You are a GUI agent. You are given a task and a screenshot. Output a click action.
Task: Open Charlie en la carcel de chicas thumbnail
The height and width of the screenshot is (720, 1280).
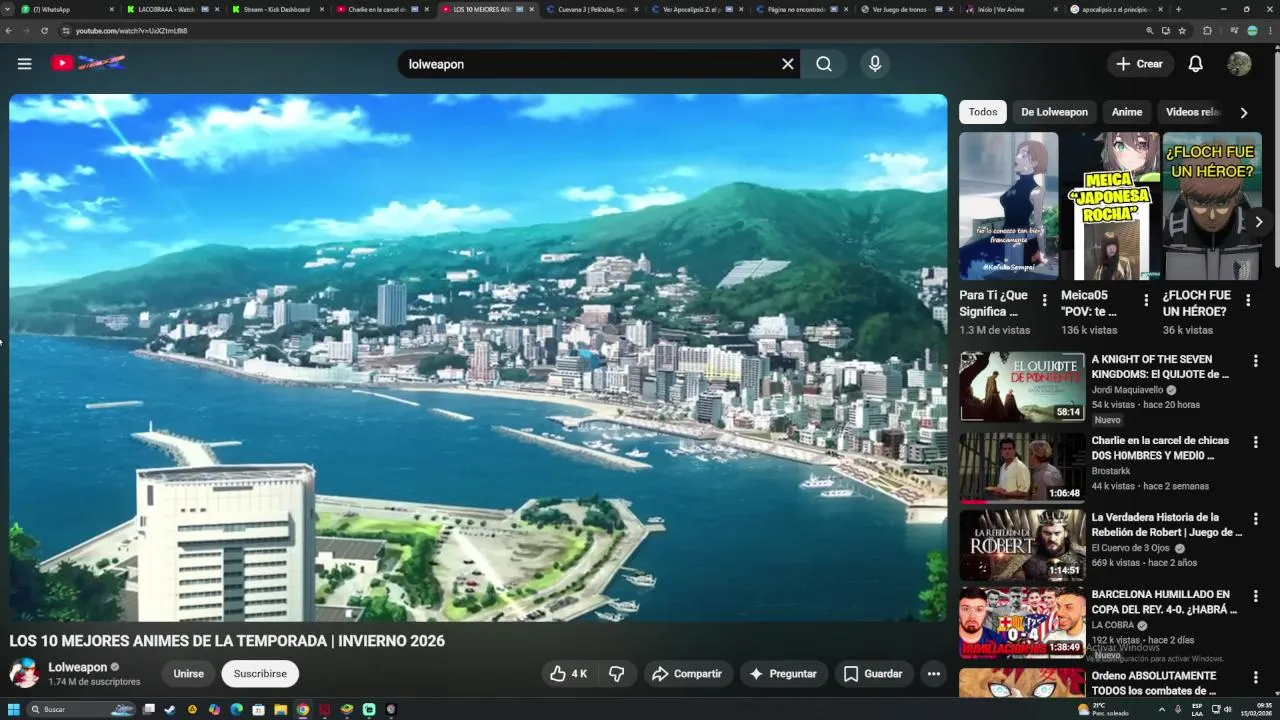point(1022,467)
